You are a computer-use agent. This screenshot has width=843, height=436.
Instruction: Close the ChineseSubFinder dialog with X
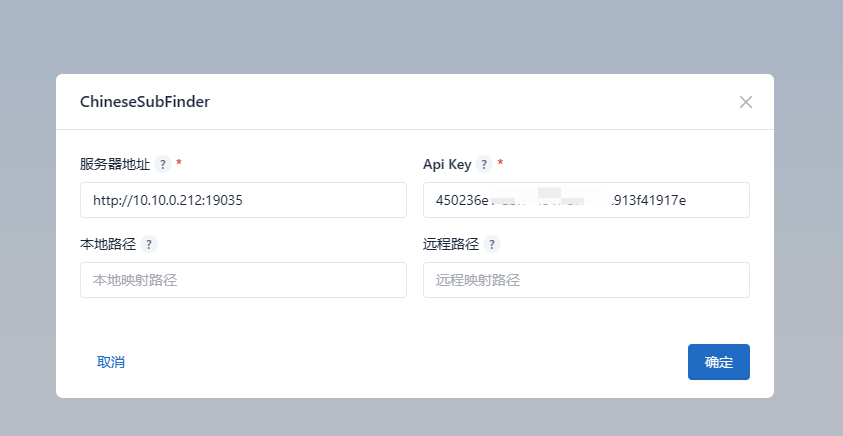tap(746, 102)
